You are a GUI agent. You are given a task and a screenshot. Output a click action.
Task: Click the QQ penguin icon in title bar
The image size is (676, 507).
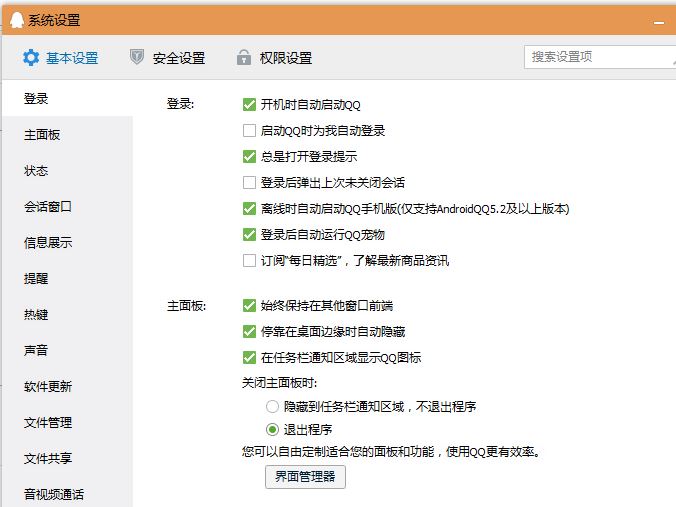17,20
